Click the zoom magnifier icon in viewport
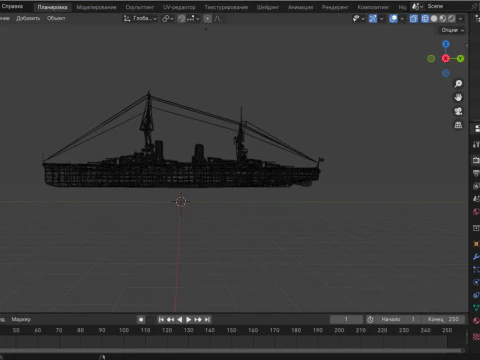 coord(458,83)
